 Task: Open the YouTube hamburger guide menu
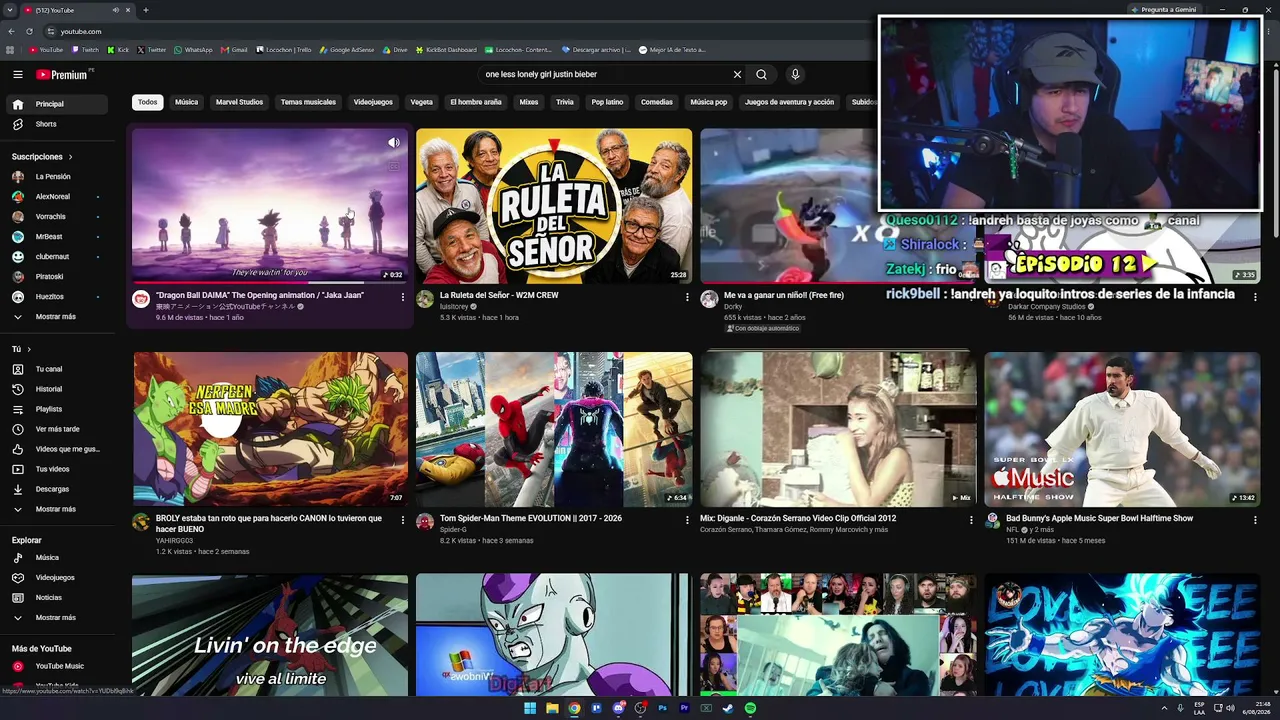point(18,74)
